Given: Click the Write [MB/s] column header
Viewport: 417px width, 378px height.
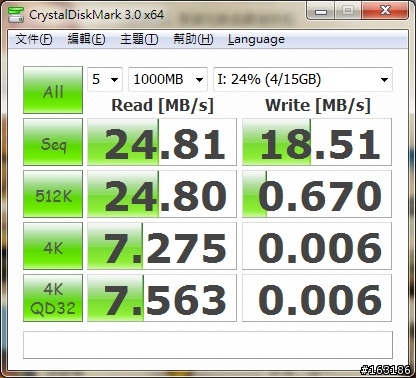Looking at the screenshot, I should tap(318, 105).
